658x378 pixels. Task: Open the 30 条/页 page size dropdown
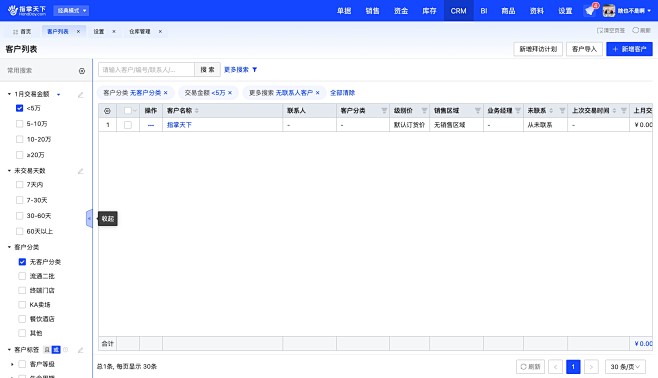(x=625, y=367)
